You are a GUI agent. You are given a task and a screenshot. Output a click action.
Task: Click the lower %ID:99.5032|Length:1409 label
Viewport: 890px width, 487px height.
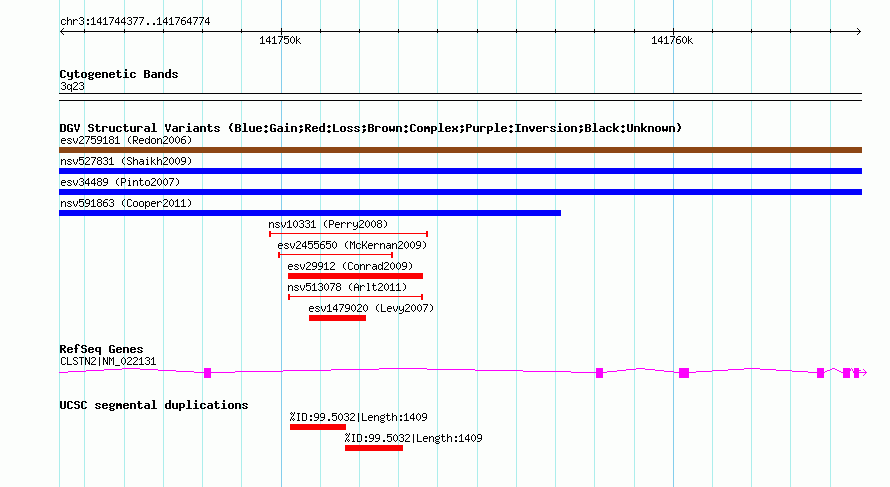tap(413, 438)
